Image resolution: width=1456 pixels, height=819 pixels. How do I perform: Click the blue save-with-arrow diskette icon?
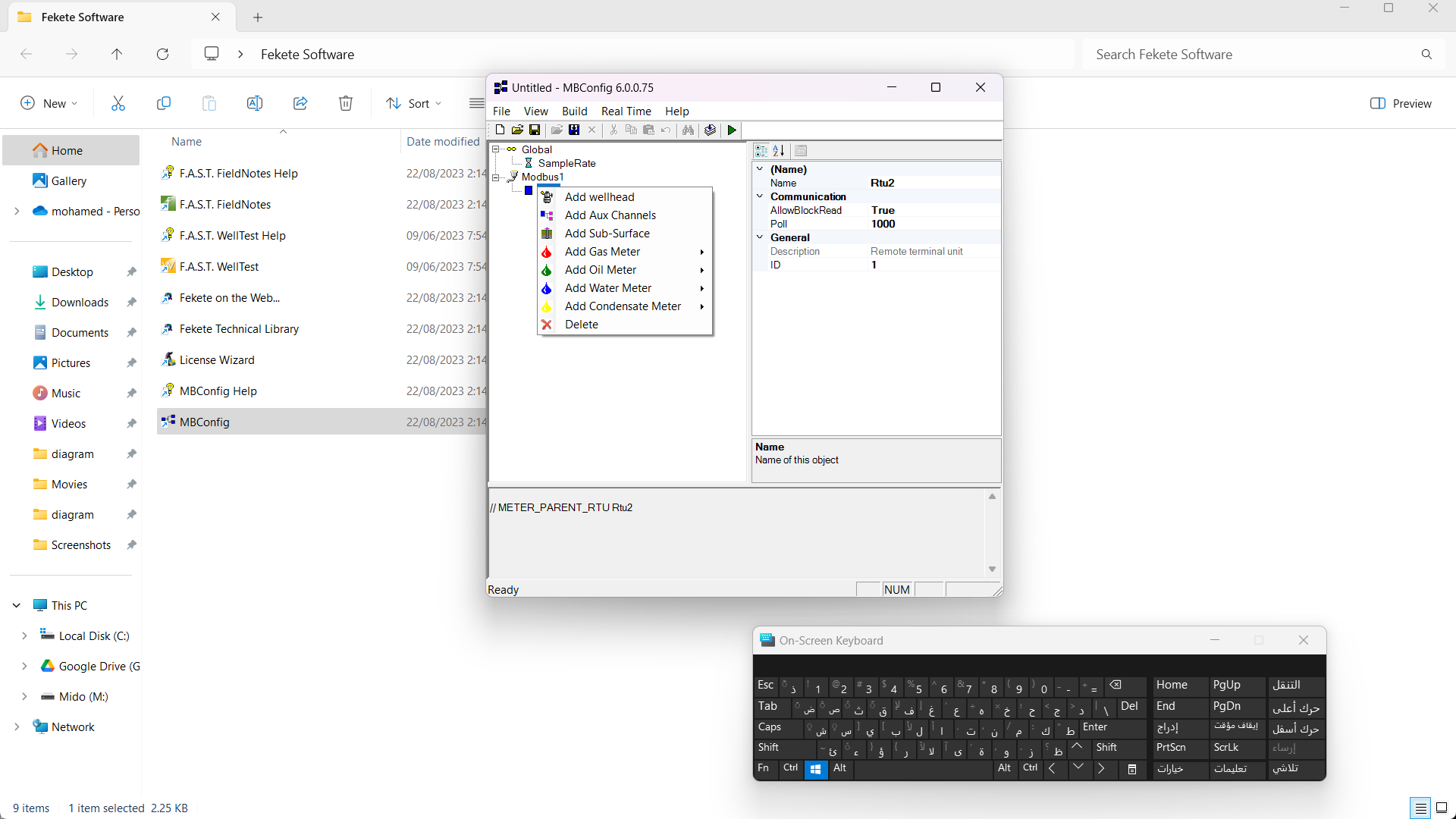tap(574, 130)
